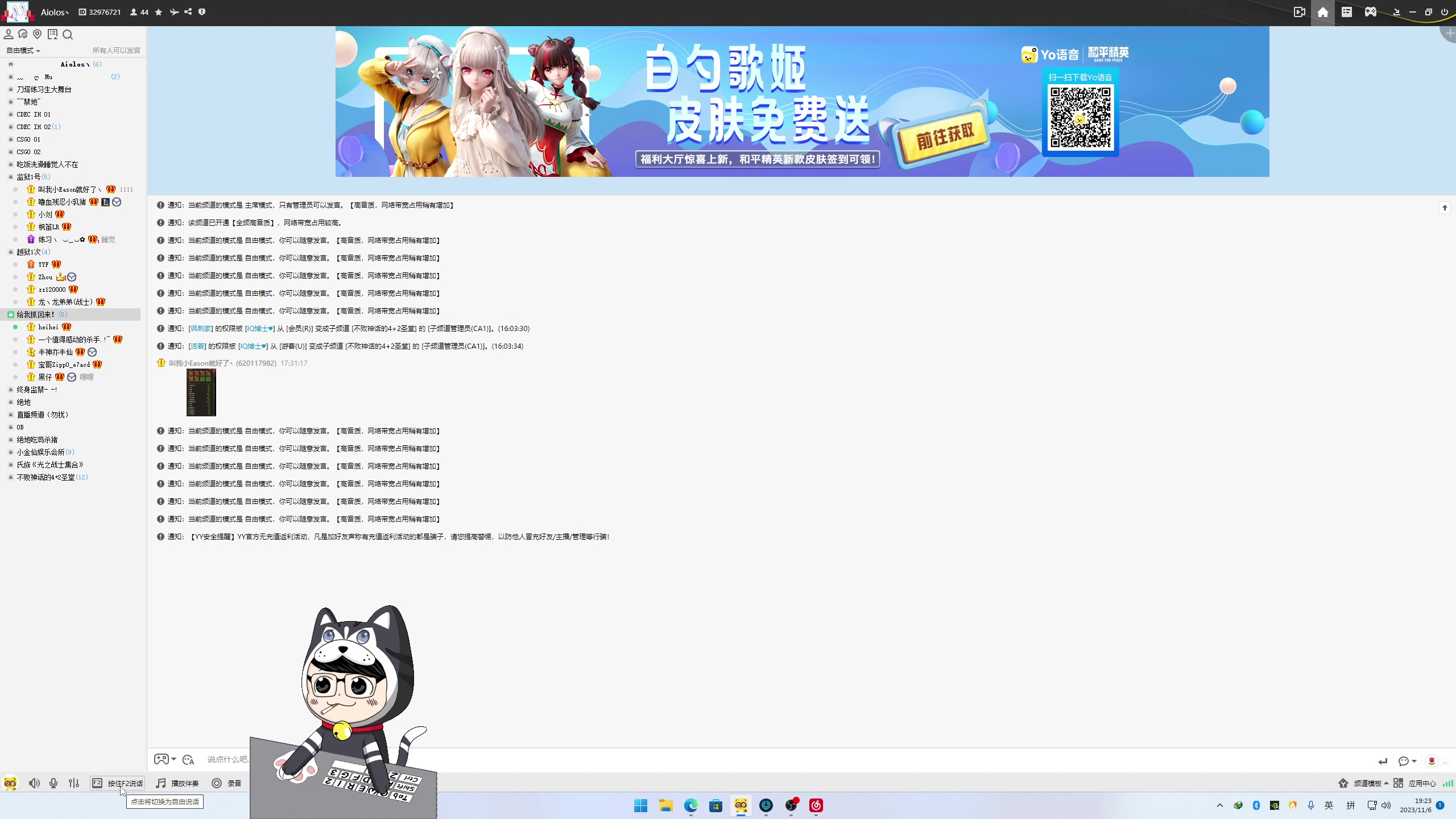
Task: Expand 不败神话的4+2圣堂 channel
Action: (x=10, y=477)
